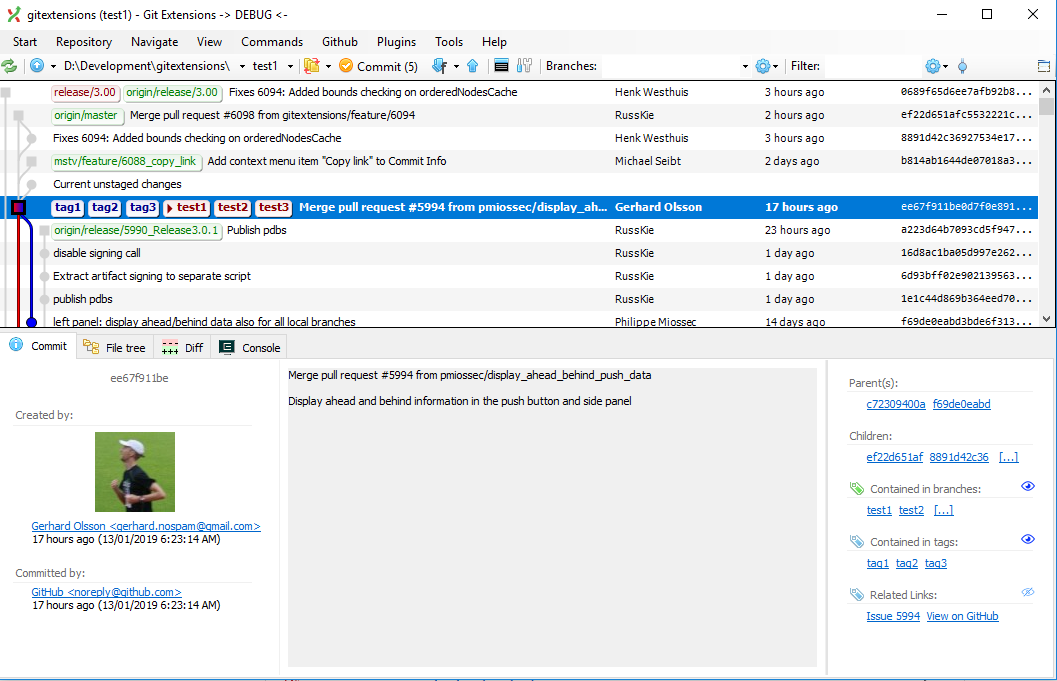Click the branch filter settings gear icon
Screen dimensions: 1057x681
(762, 66)
